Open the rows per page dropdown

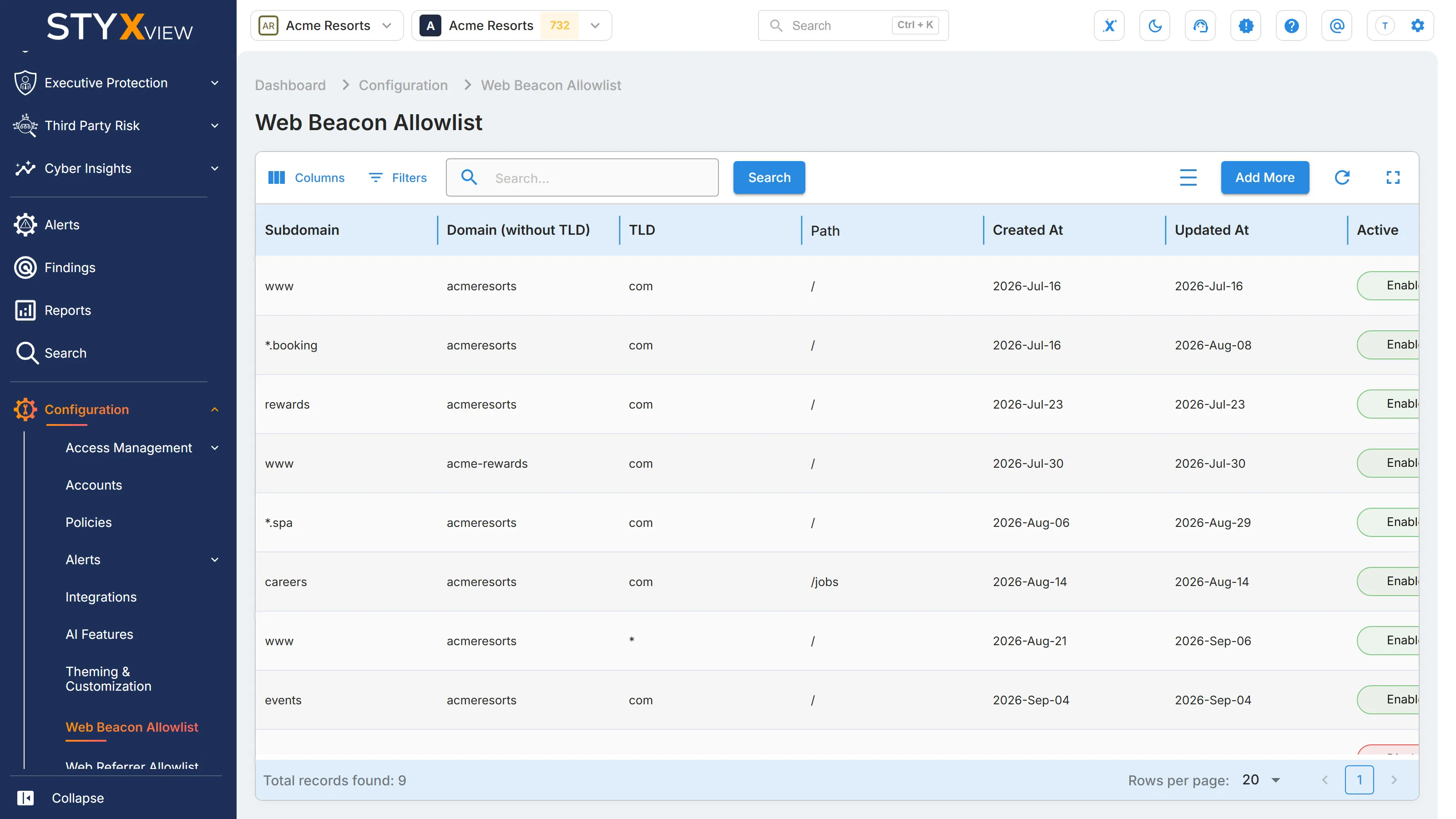click(x=1261, y=780)
